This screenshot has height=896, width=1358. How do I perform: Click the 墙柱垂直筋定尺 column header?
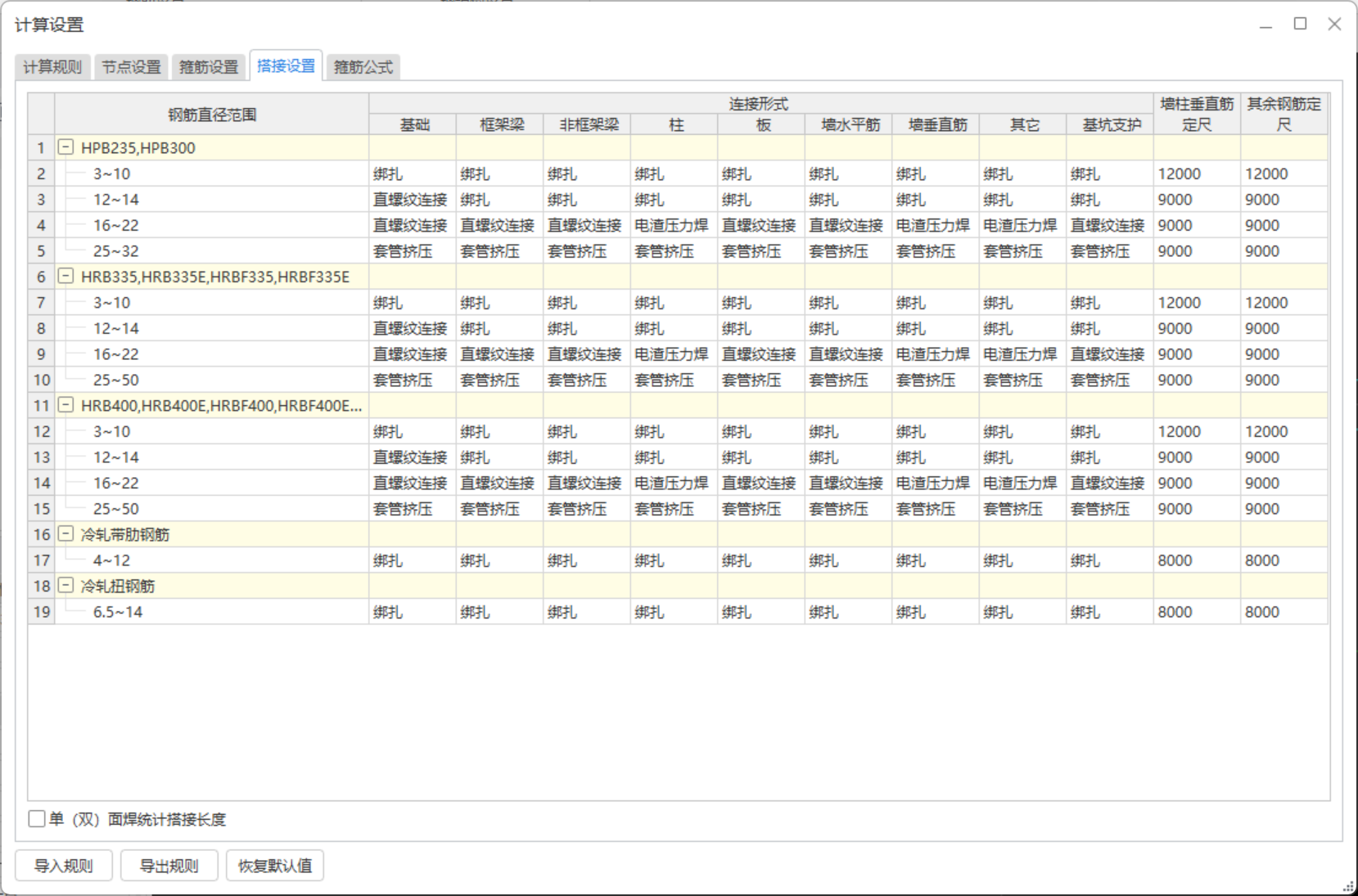pyautogui.click(x=1198, y=115)
